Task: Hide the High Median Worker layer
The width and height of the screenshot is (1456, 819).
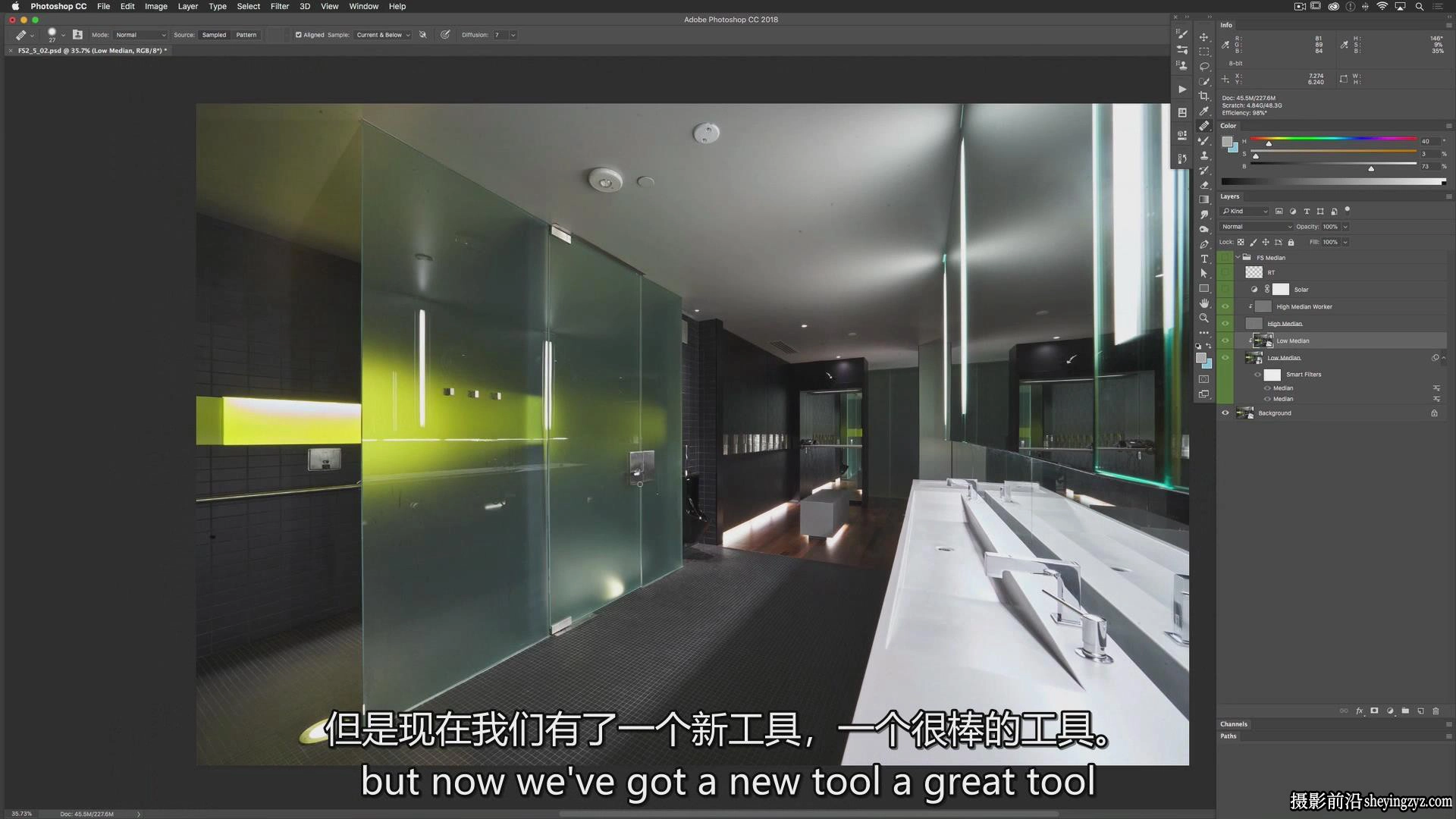Action: [1225, 306]
